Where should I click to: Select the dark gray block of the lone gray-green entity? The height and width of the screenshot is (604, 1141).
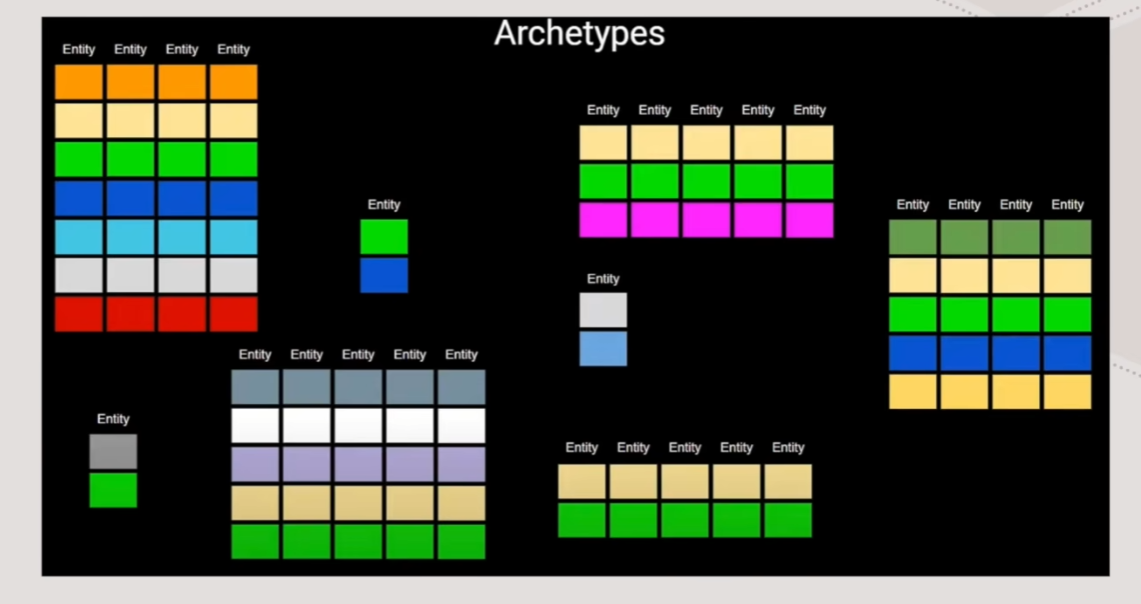tap(113, 452)
